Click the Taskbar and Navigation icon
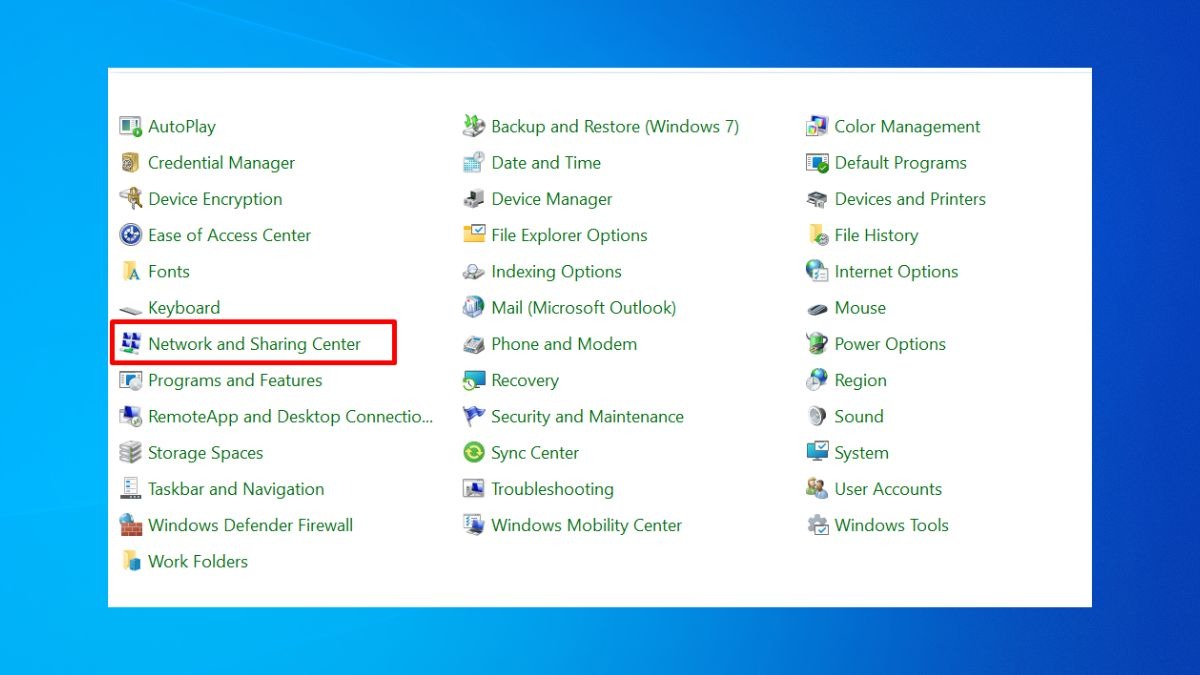 [131, 489]
